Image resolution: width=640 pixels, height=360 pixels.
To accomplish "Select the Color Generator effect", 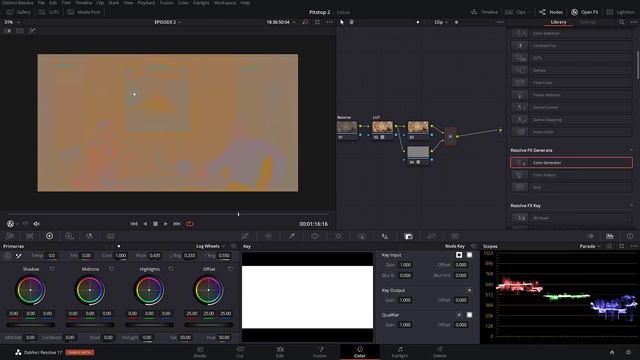I will (x=571, y=162).
